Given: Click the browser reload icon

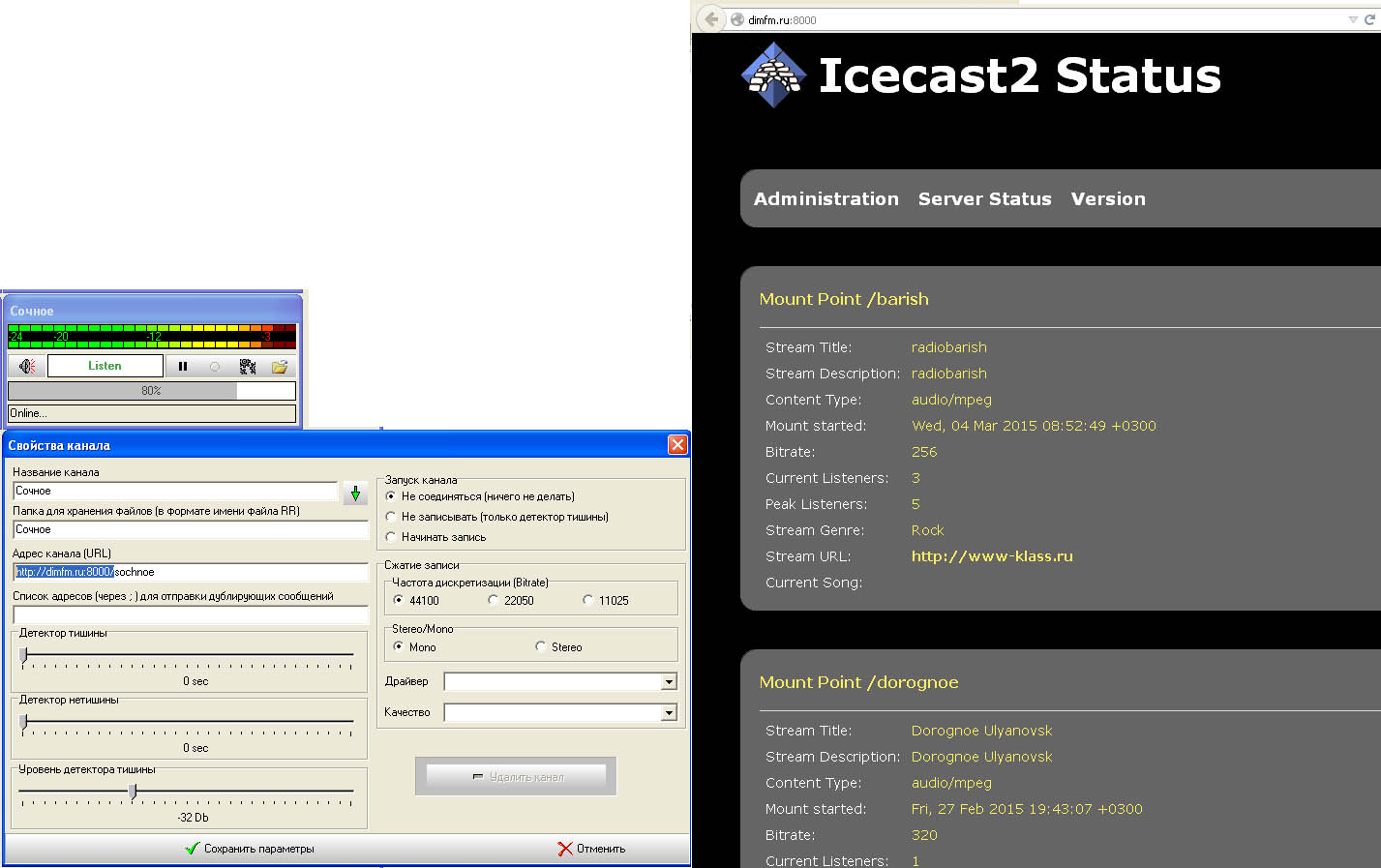Looking at the screenshot, I should click(1370, 19).
